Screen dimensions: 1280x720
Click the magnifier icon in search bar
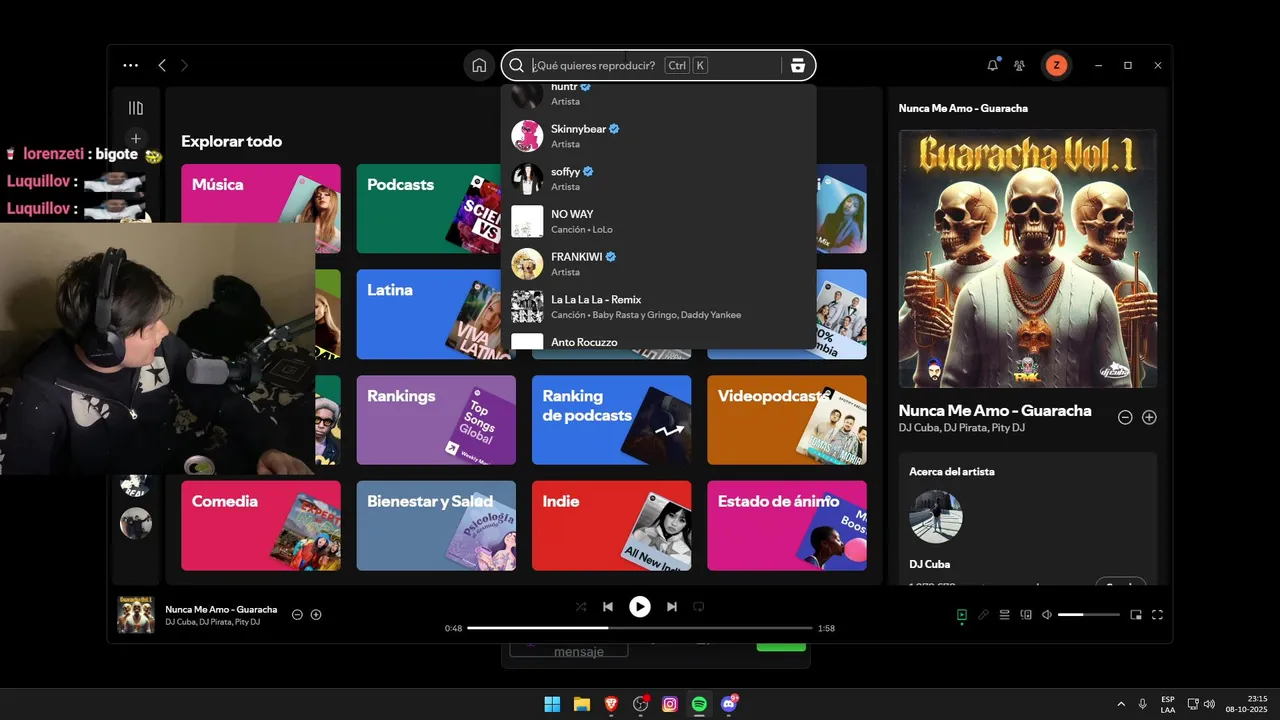(517, 66)
